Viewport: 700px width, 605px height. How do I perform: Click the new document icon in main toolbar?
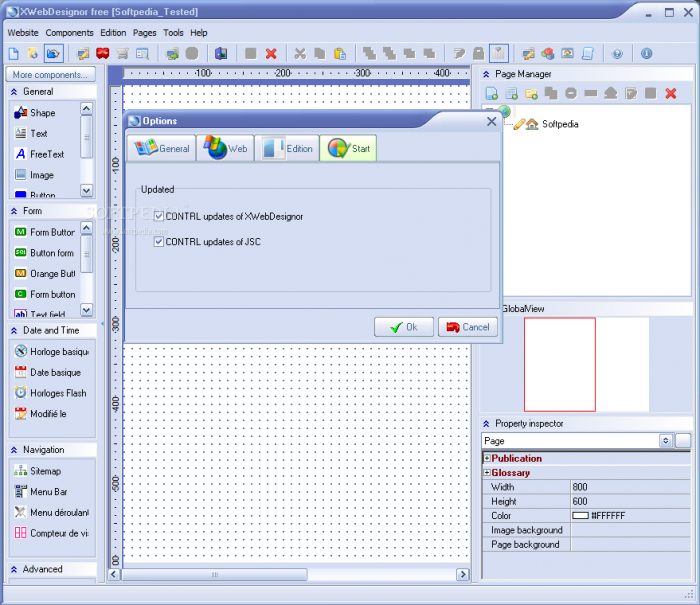13,53
